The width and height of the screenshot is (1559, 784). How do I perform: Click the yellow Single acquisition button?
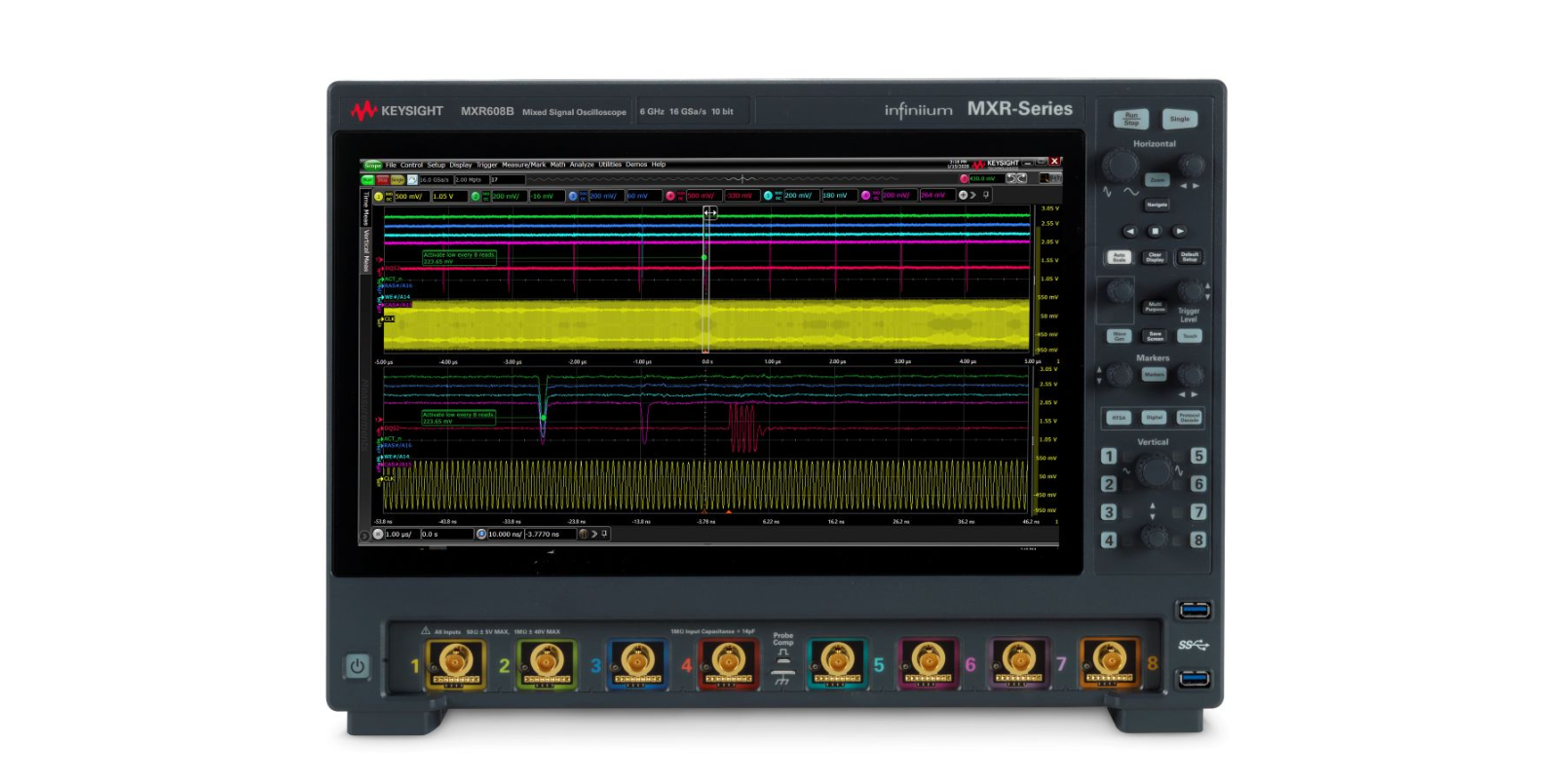coord(398,180)
